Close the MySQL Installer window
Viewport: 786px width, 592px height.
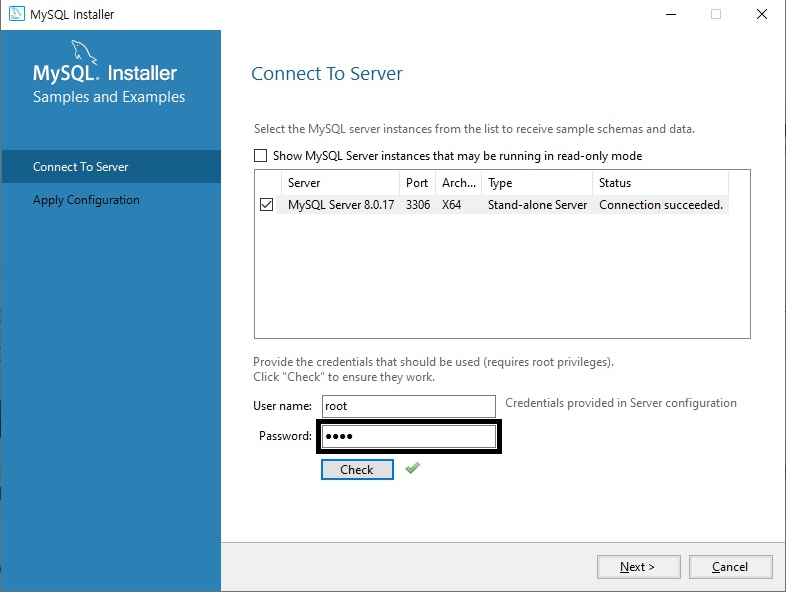click(761, 14)
